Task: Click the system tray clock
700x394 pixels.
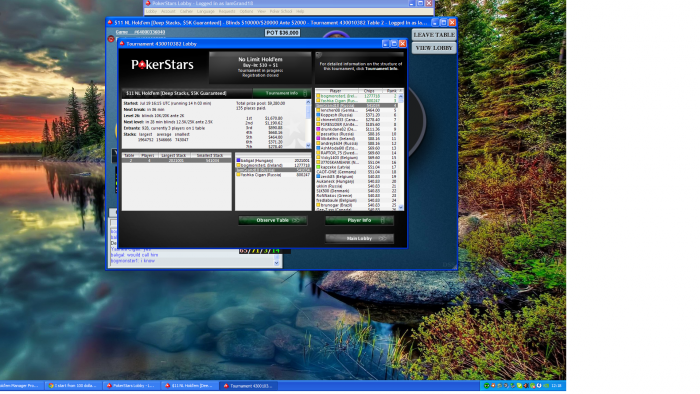Action: point(557,386)
